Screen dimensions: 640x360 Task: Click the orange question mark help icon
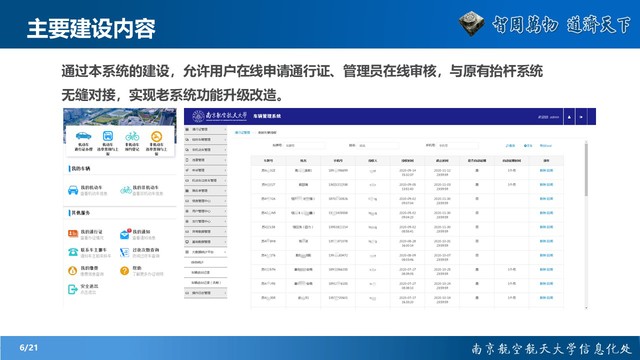pyautogui.click(x=124, y=270)
